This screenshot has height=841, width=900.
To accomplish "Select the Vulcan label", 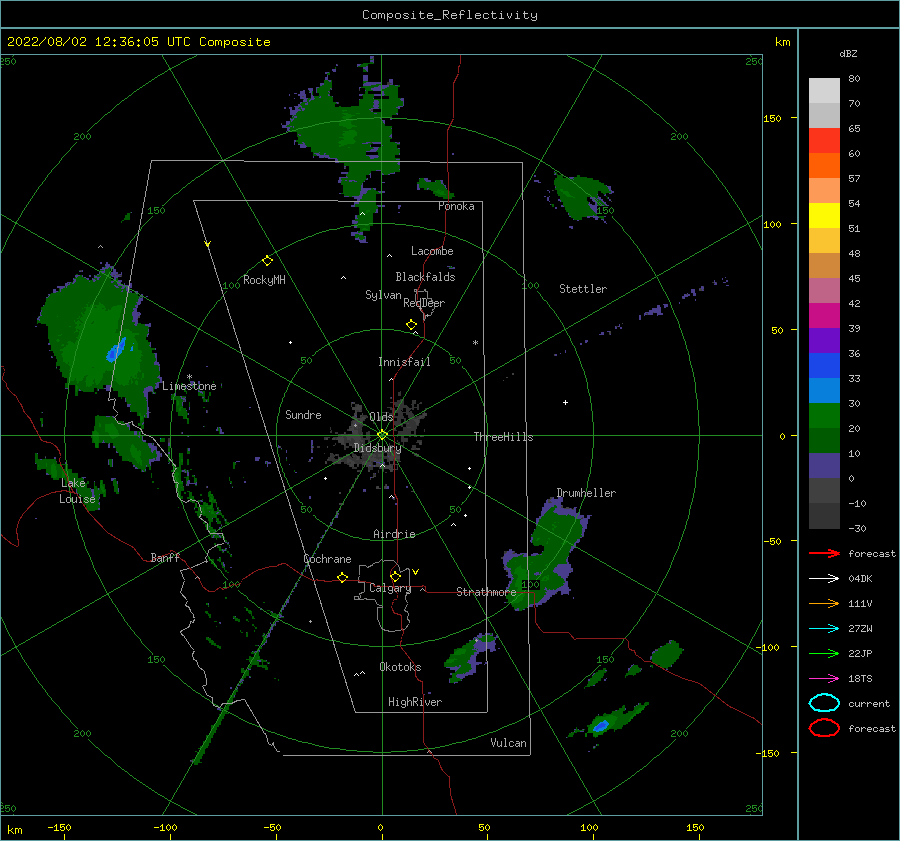I will click(x=508, y=743).
